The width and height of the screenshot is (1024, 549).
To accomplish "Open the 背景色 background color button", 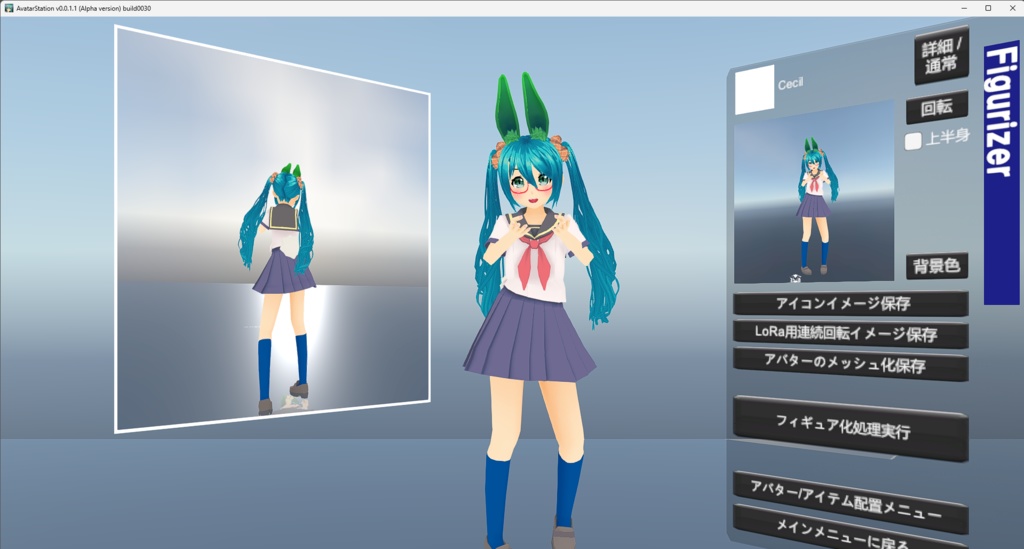I will (x=936, y=266).
